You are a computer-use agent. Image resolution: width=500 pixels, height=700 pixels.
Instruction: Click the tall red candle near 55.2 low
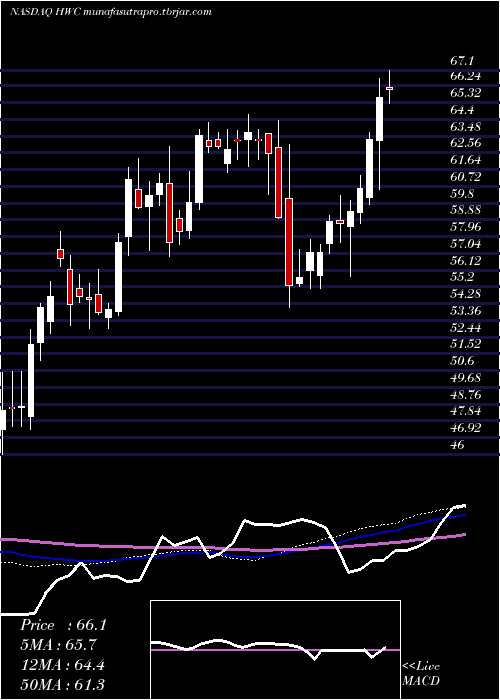[x=289, y=242]
